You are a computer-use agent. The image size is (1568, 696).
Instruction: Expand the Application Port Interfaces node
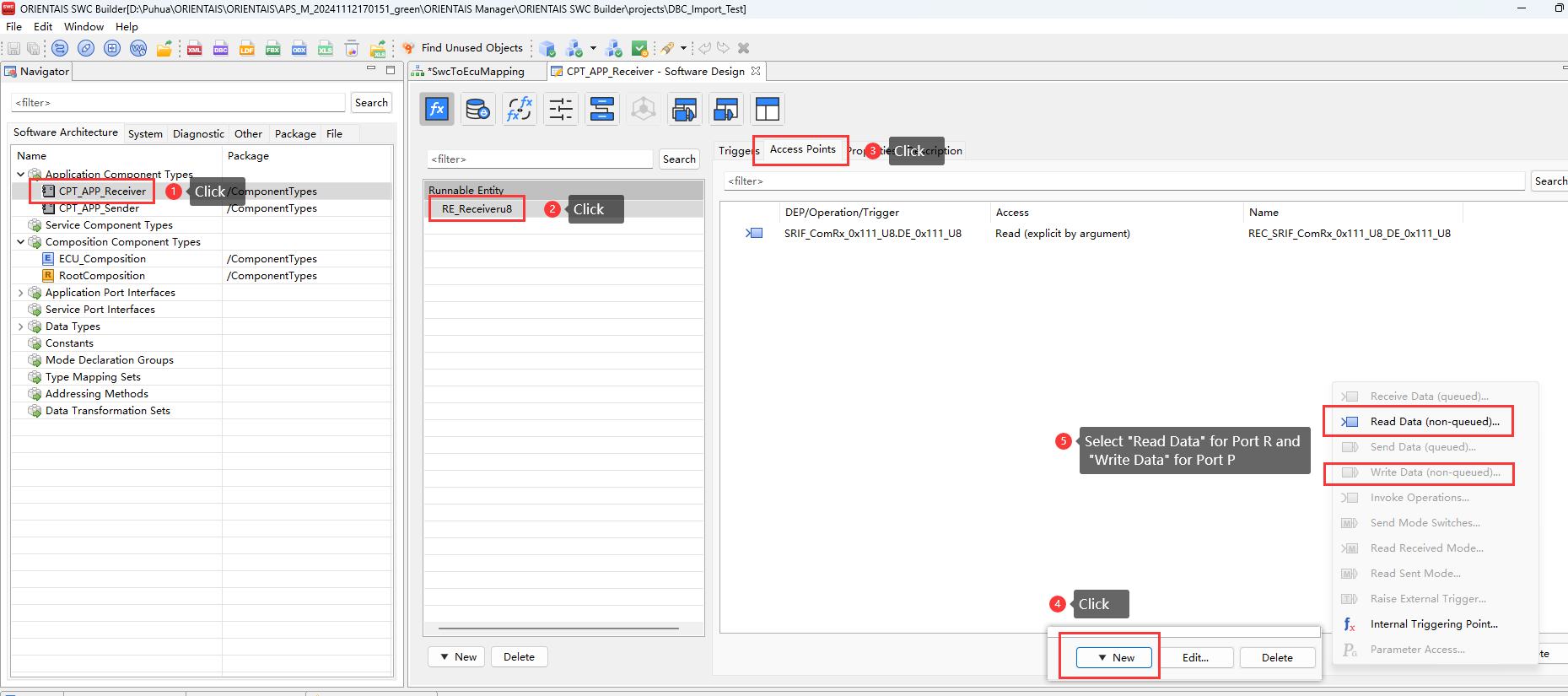pyautogui.click(x=21, y=293)
